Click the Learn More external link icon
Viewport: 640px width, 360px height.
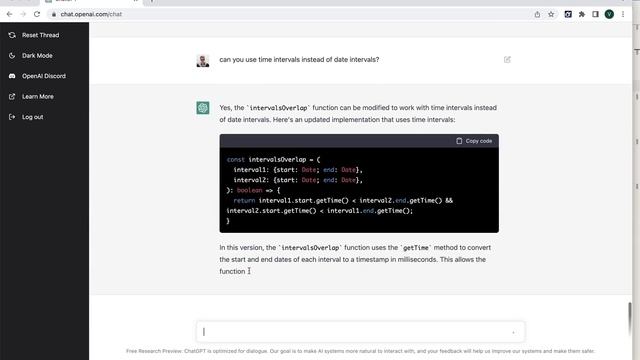point(12,96)
